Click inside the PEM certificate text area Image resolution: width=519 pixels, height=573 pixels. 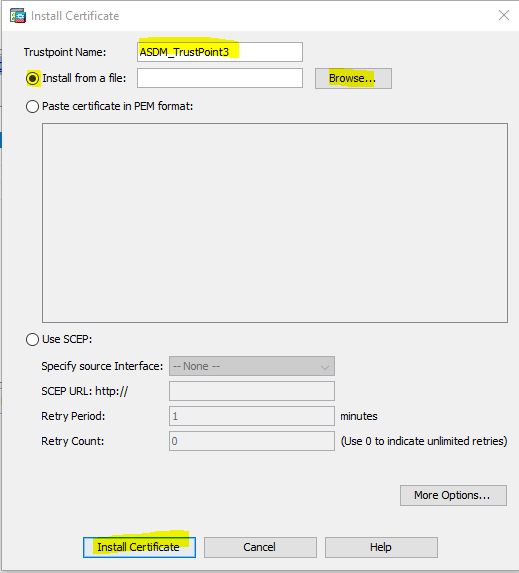point(275,223)
